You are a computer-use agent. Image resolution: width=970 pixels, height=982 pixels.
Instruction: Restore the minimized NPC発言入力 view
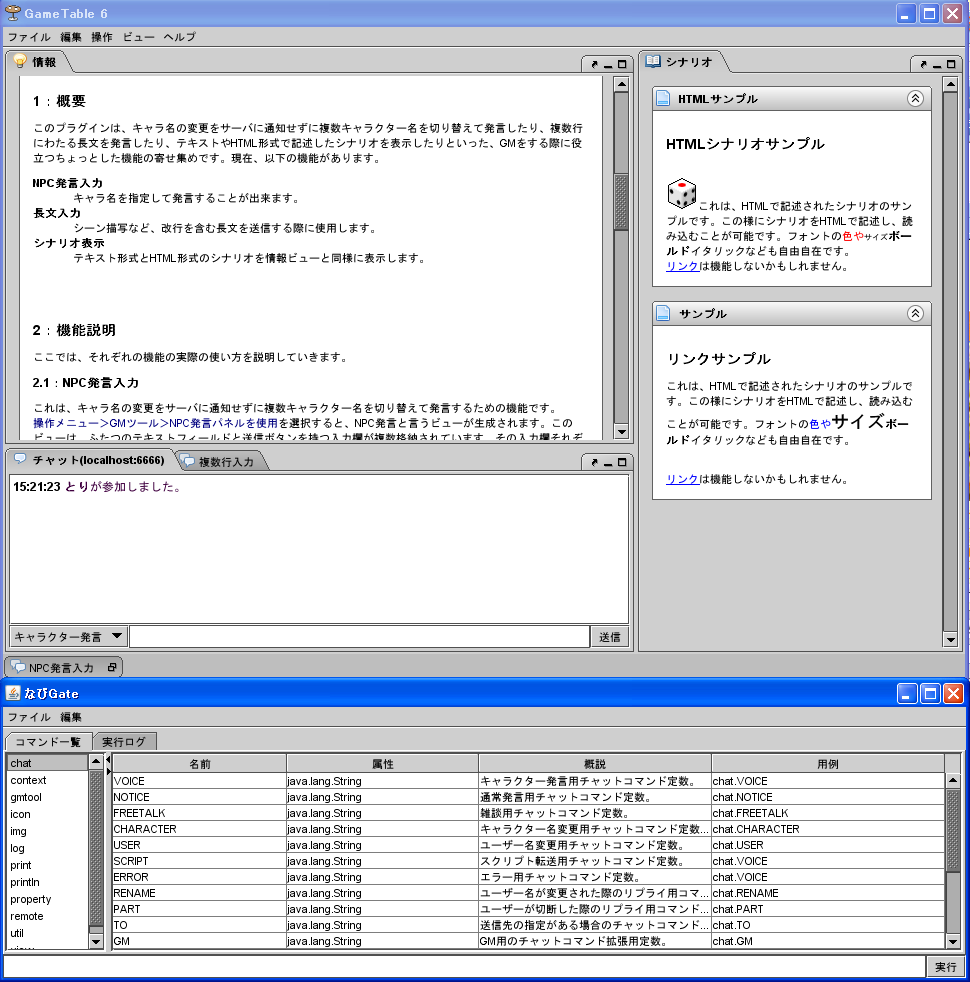coord(63,668)
